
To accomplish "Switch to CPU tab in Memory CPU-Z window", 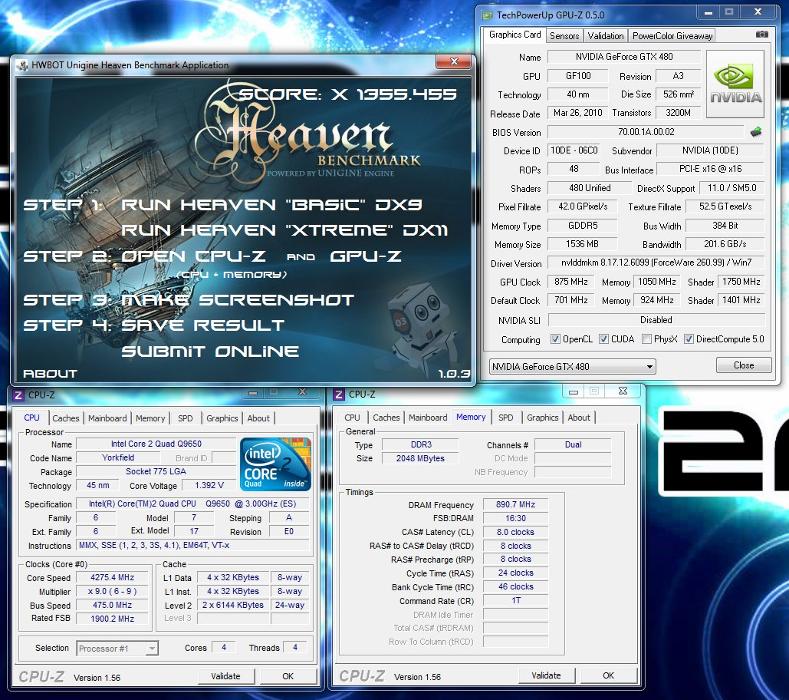I will pos(352,418).
